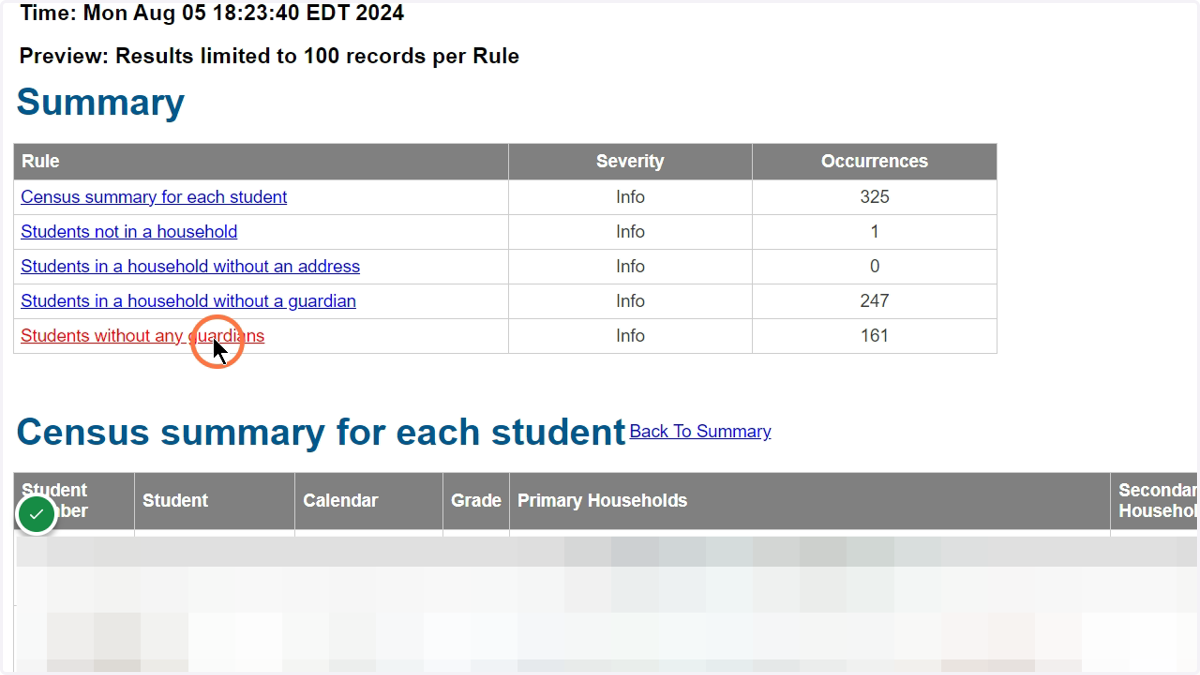
Task: Click the Severity column header
Action: (x=630, y=162)
